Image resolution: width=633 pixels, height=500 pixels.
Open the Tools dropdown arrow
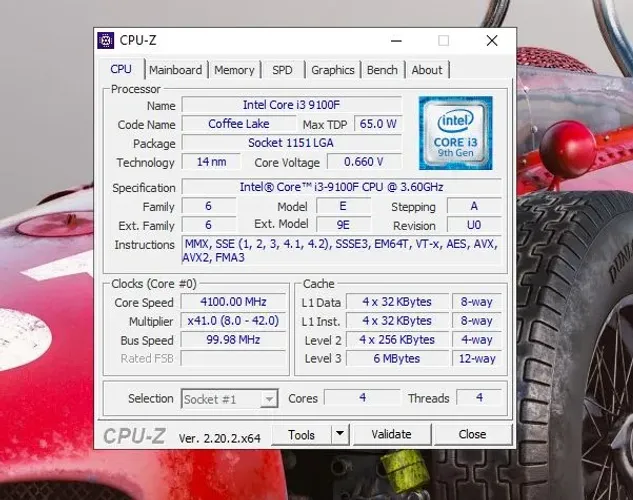pyautogui.click(x=340, y=434)
